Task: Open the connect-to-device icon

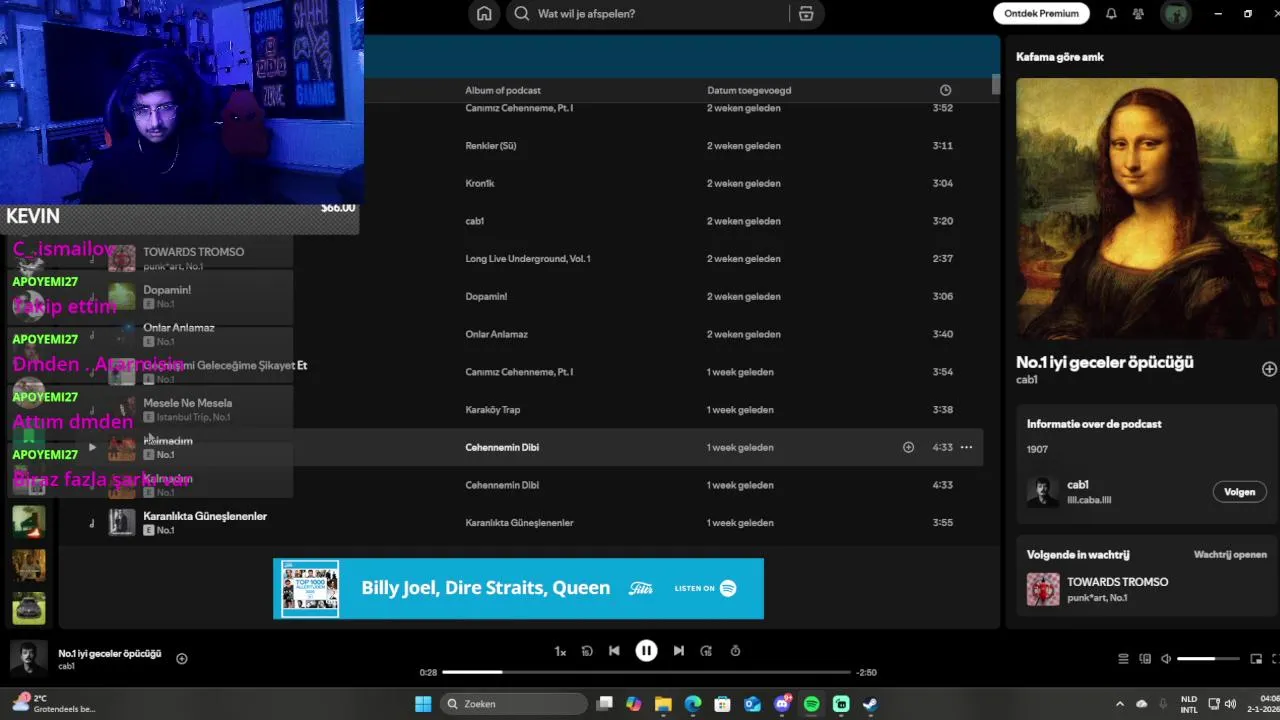Action: tap(1144, 659)
